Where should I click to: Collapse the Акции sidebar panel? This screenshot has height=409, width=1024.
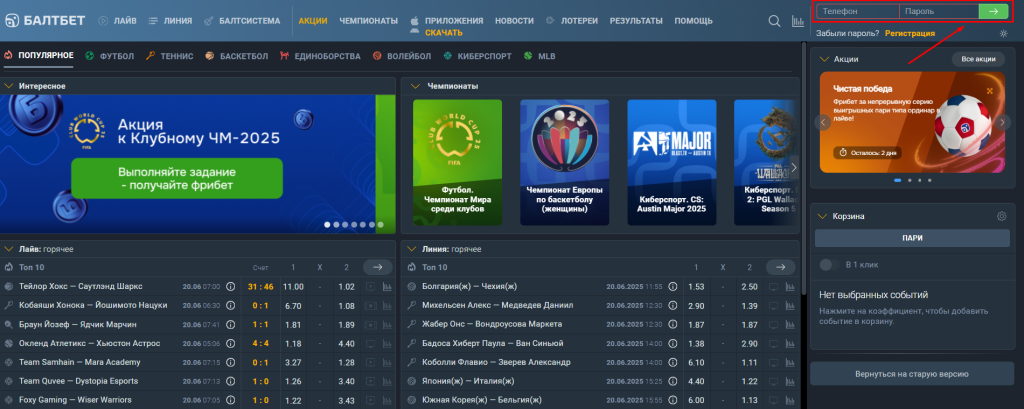tap(824, 59)
